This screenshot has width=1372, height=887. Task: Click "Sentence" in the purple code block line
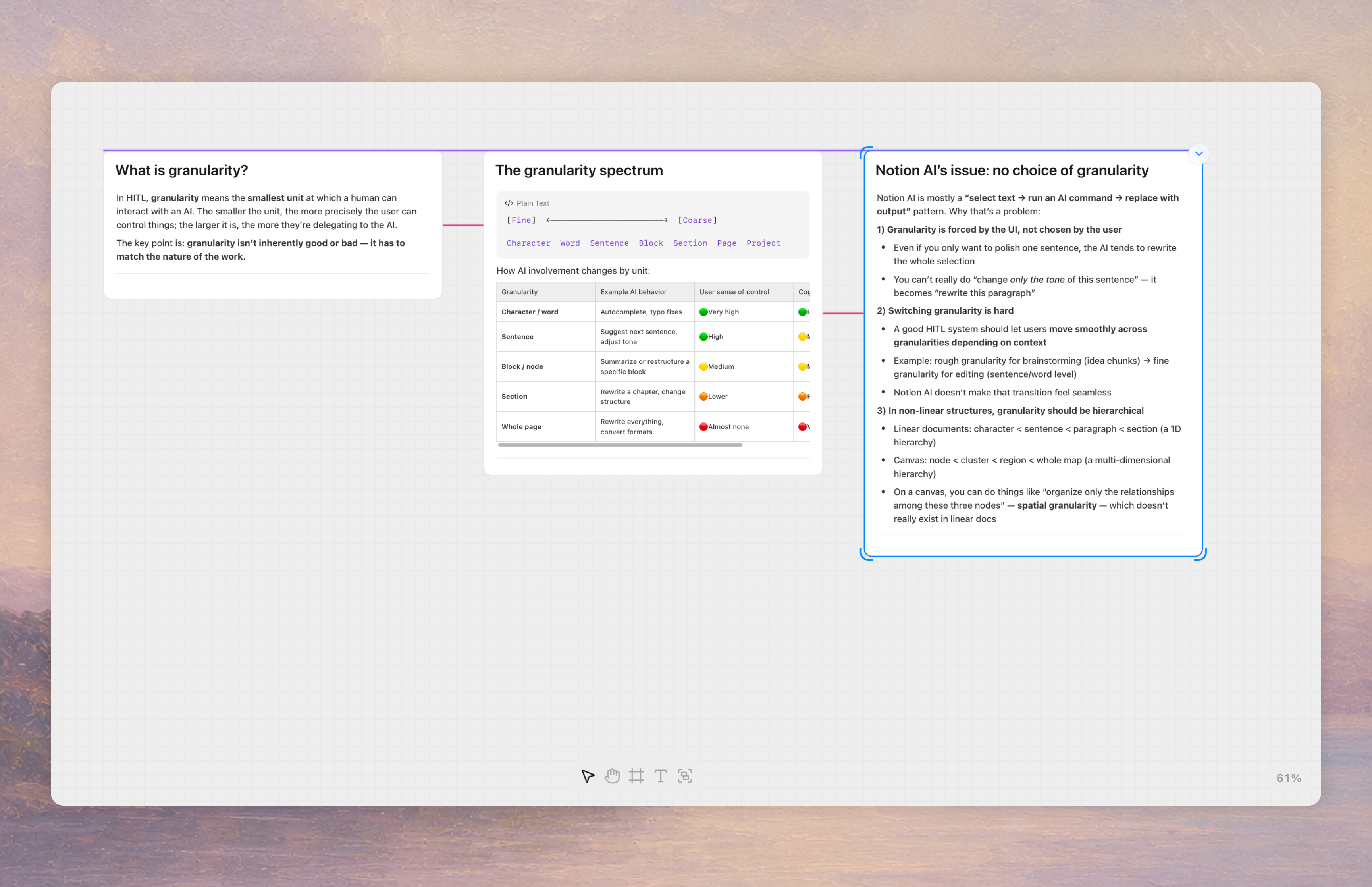pyautogui.click(x=609, y=244)
